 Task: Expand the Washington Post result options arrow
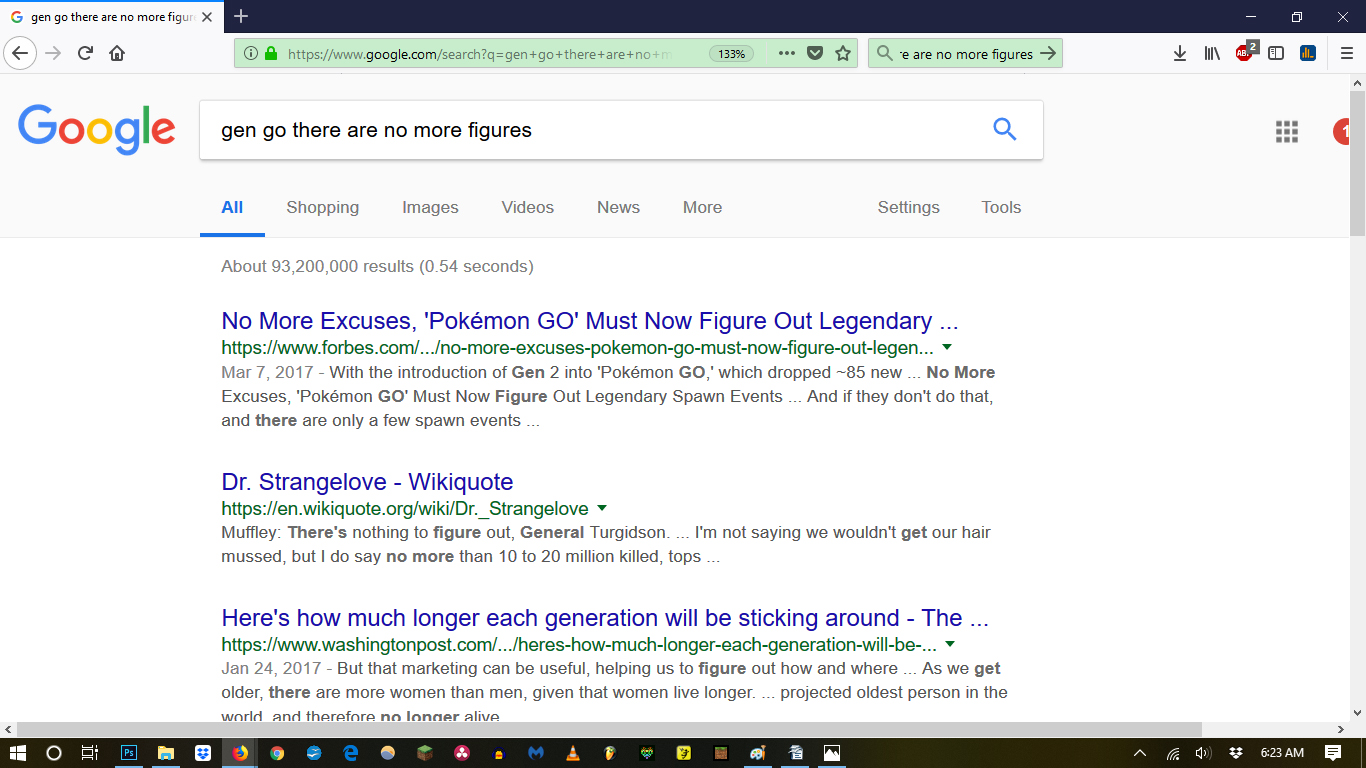pos(950,644)
